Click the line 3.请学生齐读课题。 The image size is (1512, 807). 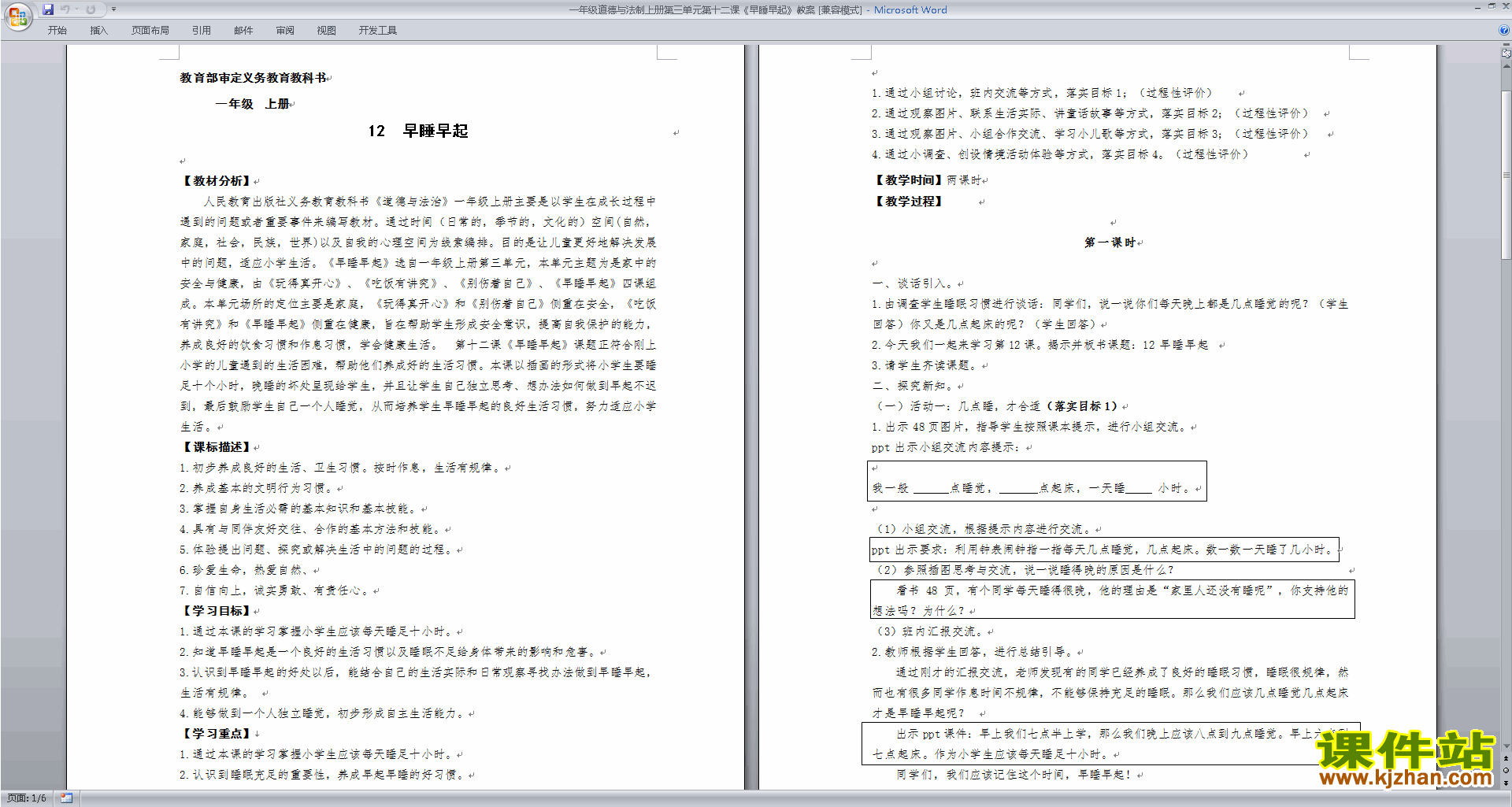(x=926, y=365)
